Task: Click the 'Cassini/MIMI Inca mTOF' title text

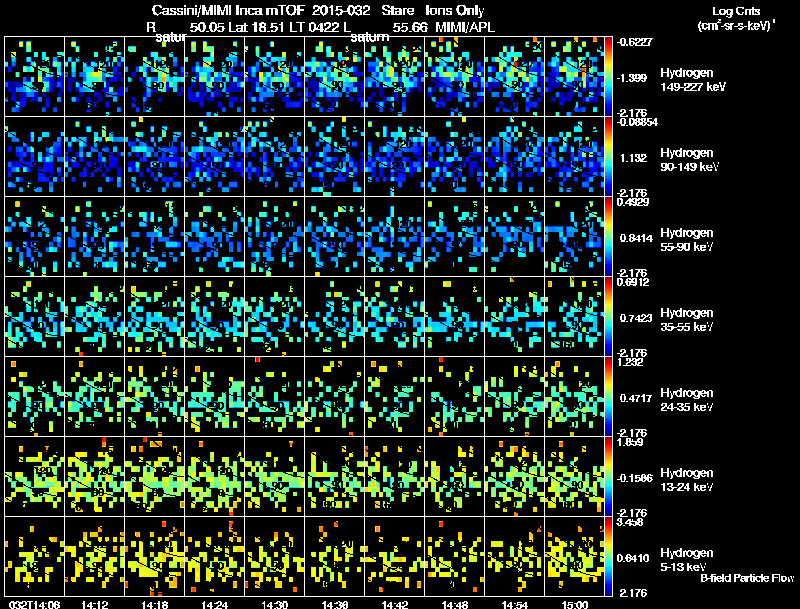Action: (x=228, y=10)
